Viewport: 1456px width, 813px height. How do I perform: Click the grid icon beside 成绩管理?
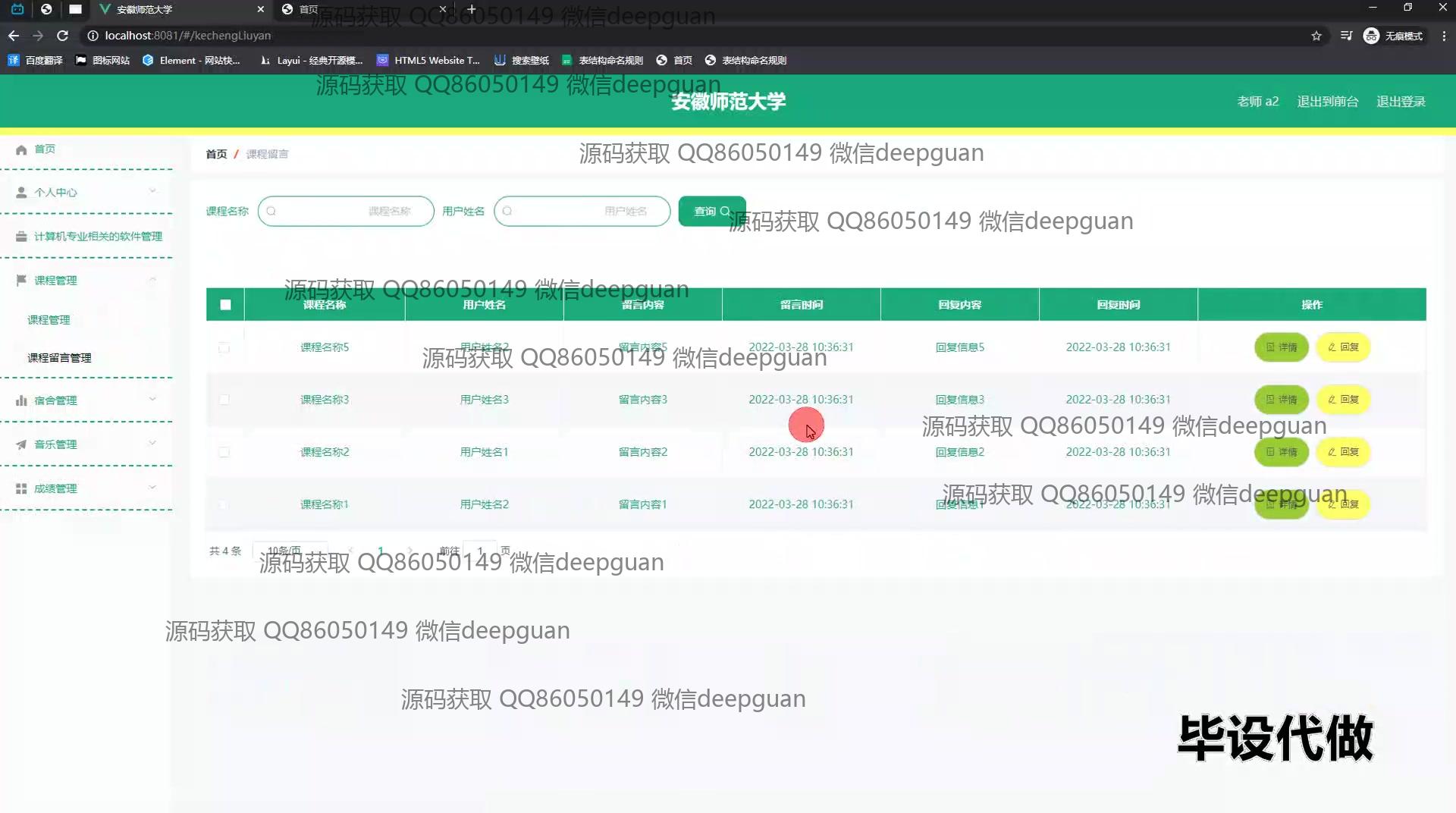pyautogui.click(x=21, y=488)
